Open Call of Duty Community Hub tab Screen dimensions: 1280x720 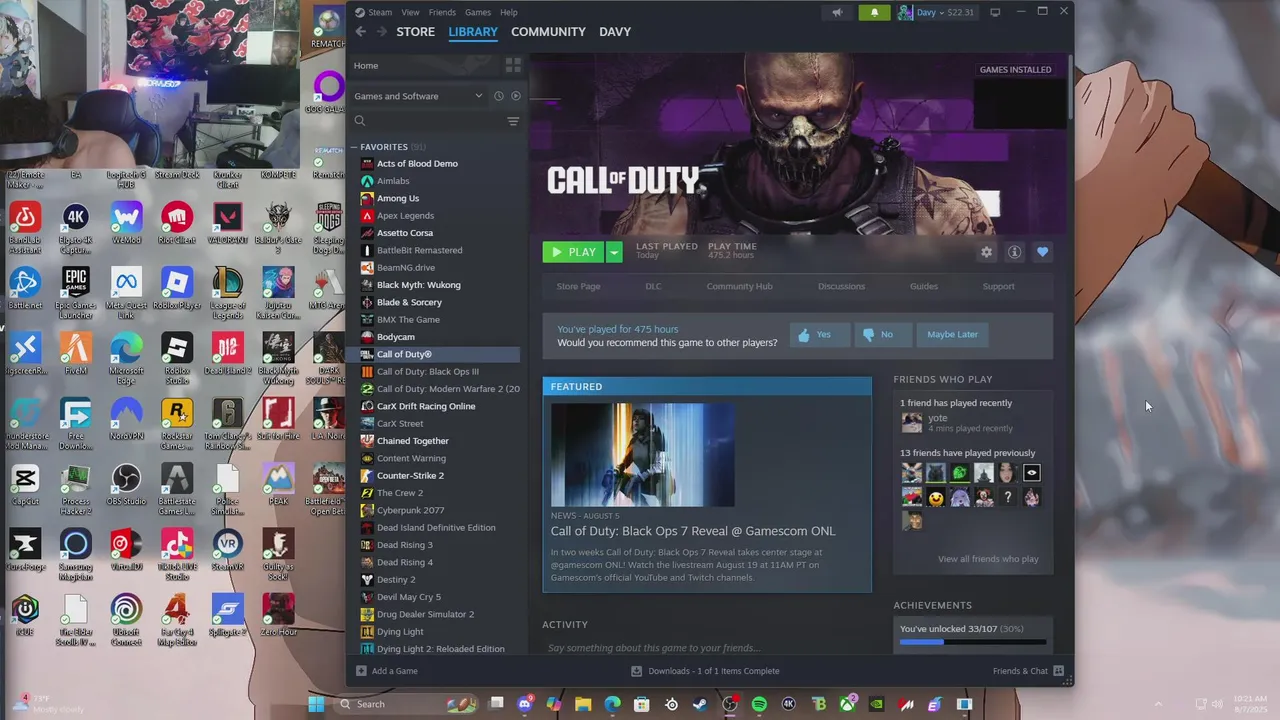[739, 286]
